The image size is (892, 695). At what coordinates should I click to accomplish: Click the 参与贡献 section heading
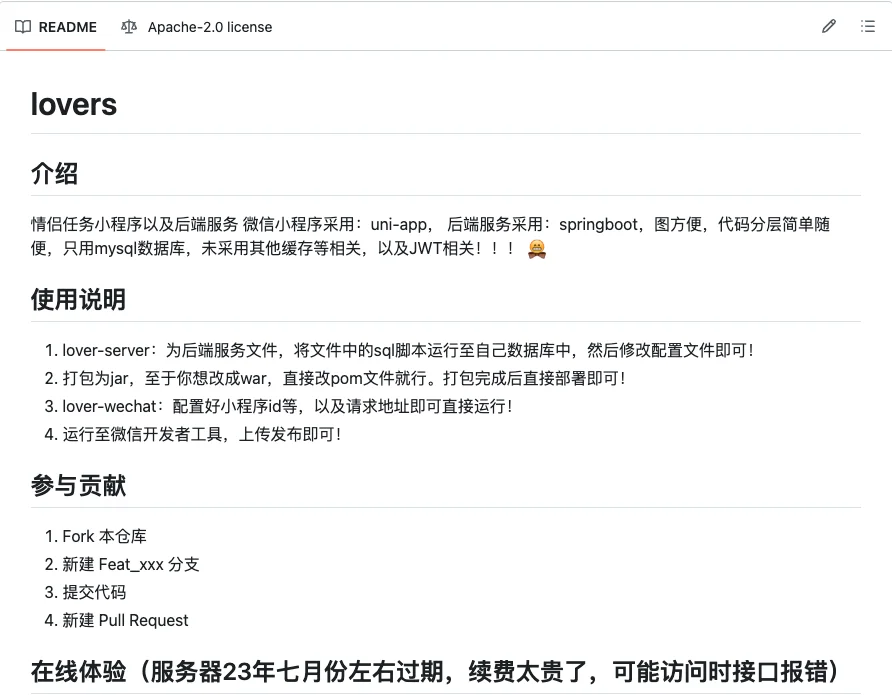80,485
